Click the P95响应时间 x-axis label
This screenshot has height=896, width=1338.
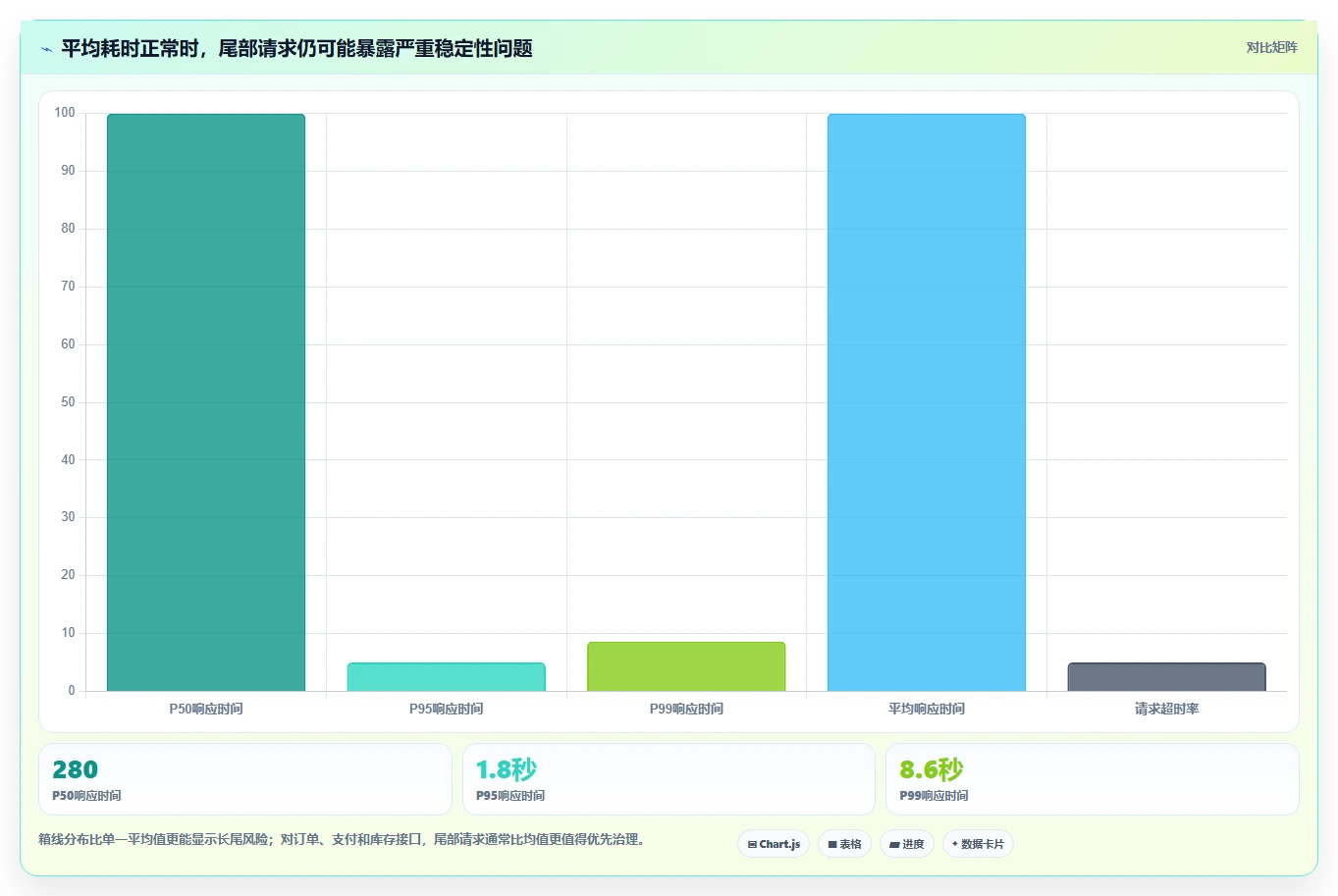tap(447, 709)
